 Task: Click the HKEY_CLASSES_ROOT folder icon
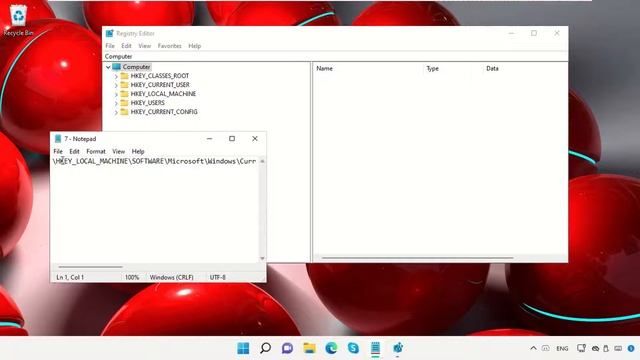[124, 76]
